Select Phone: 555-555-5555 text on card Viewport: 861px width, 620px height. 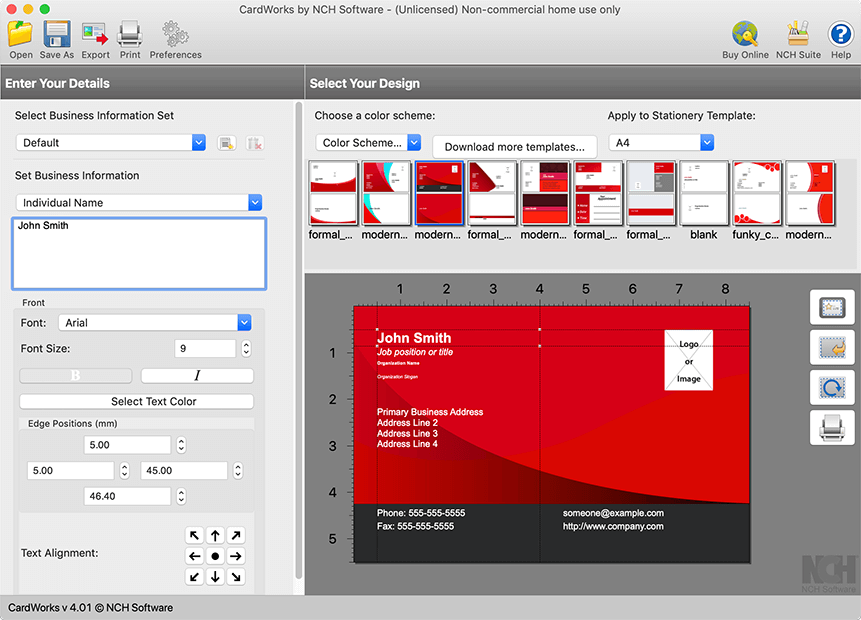coord(421,513)
